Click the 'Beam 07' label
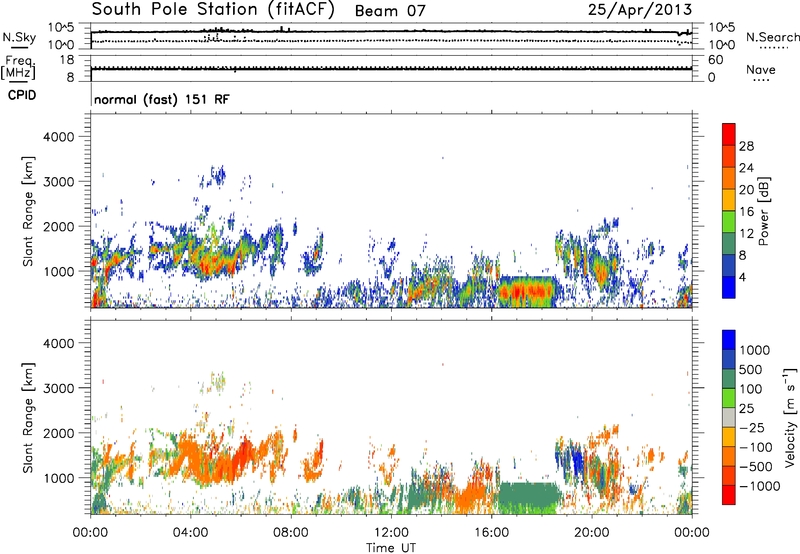The image size is (800, 554). pos(390,11)
